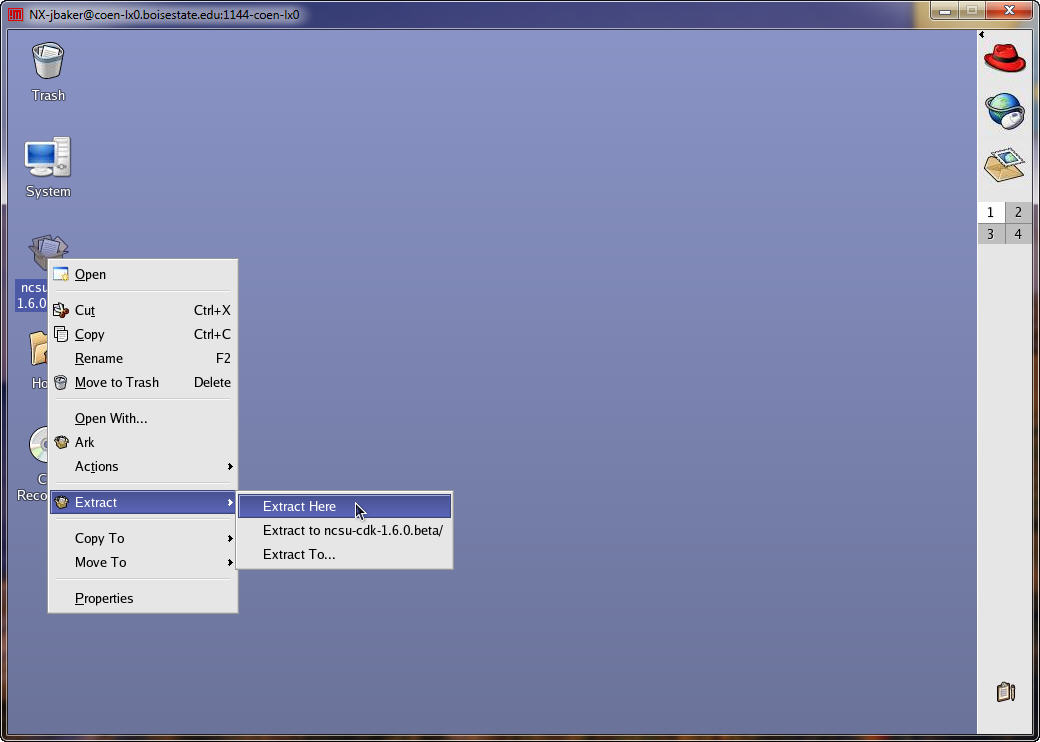The width and height of the screenshot is (1040, 742).
Task: Open Properties from context menu
Action: 143,598
